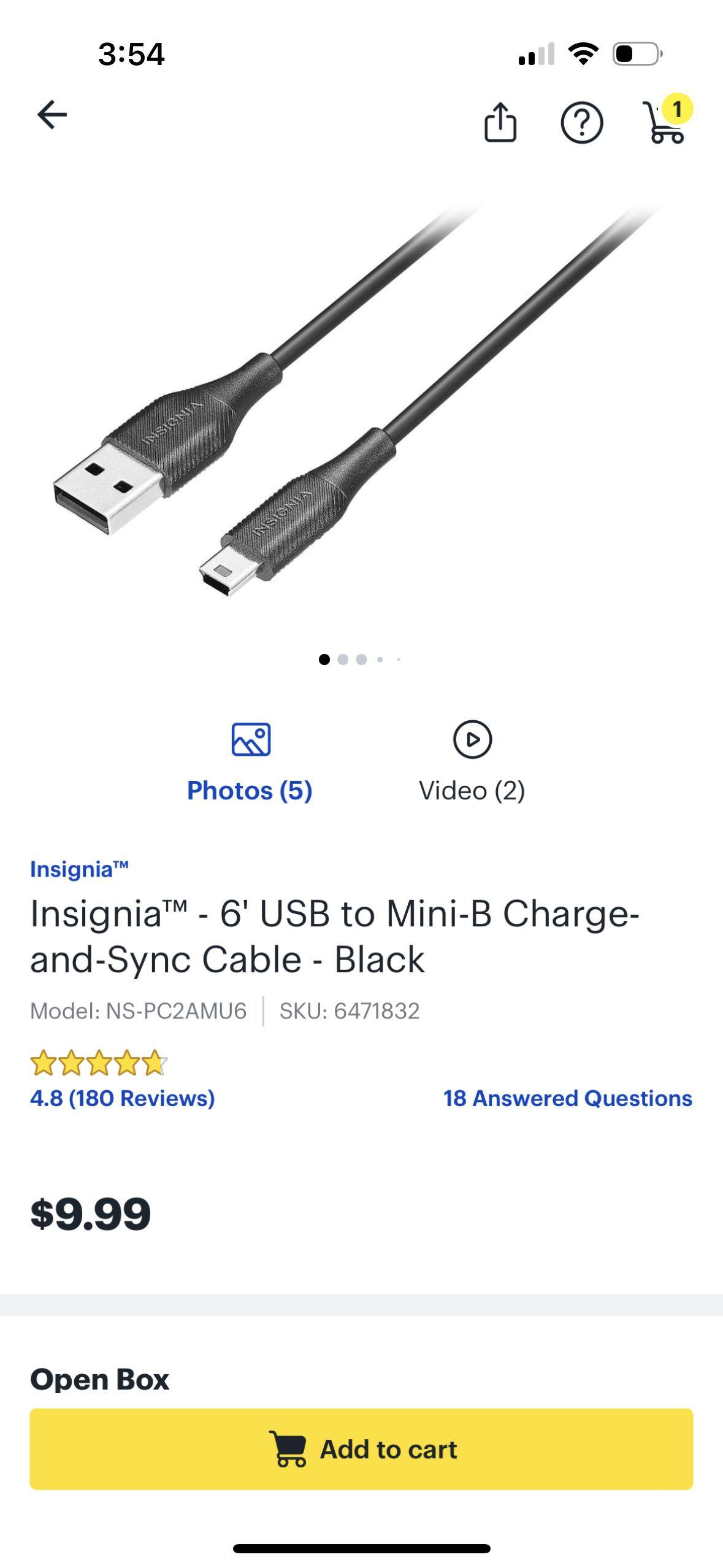The image size is (723, 1568).
Task: Tap the Video play icon
Action: 472,739
